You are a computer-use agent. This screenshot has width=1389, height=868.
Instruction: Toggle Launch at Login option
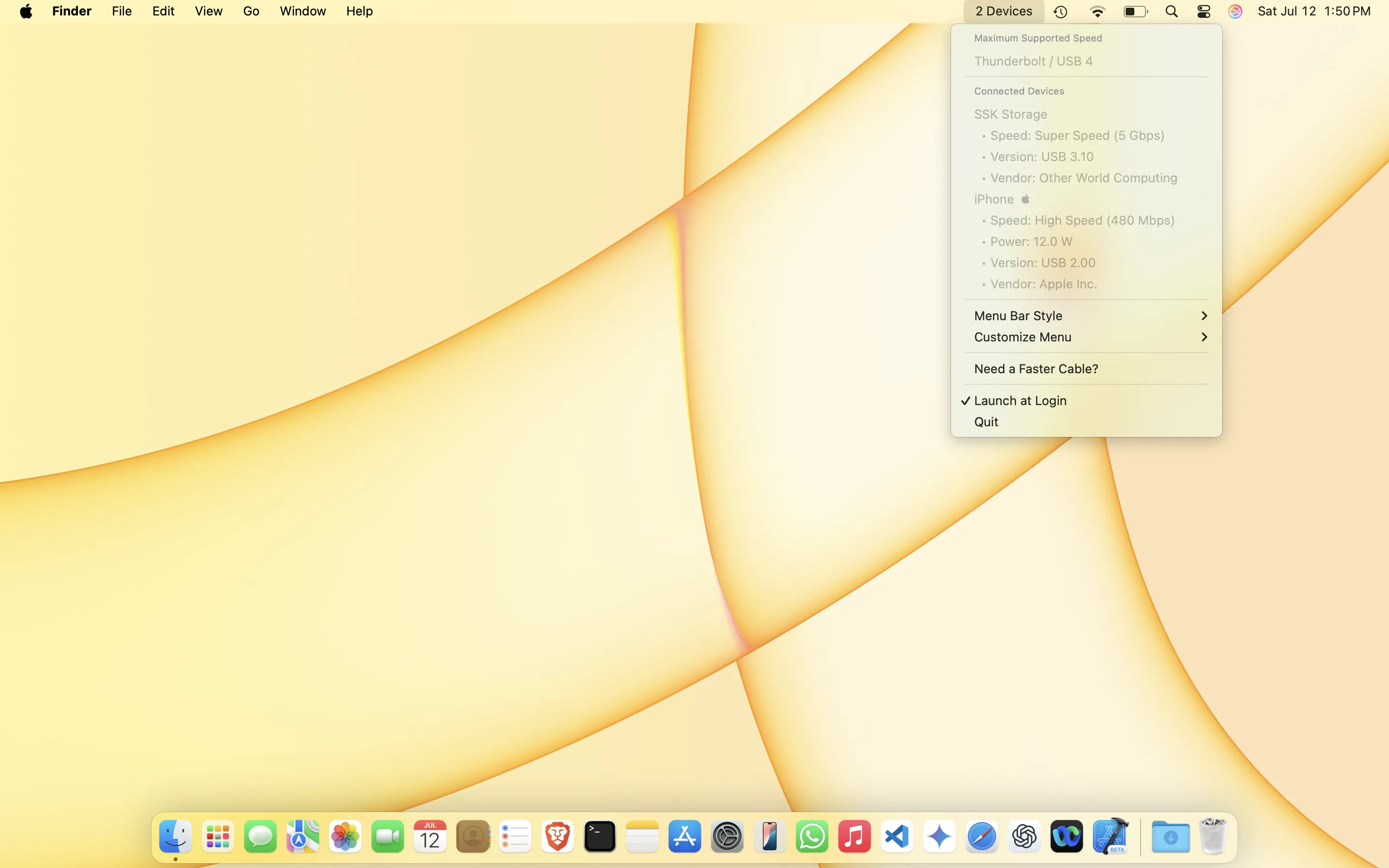point(1020,401)
